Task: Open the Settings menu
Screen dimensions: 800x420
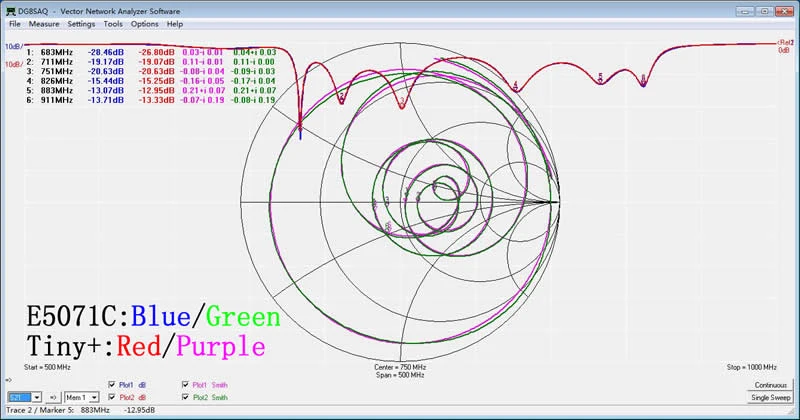Action: 81,24
